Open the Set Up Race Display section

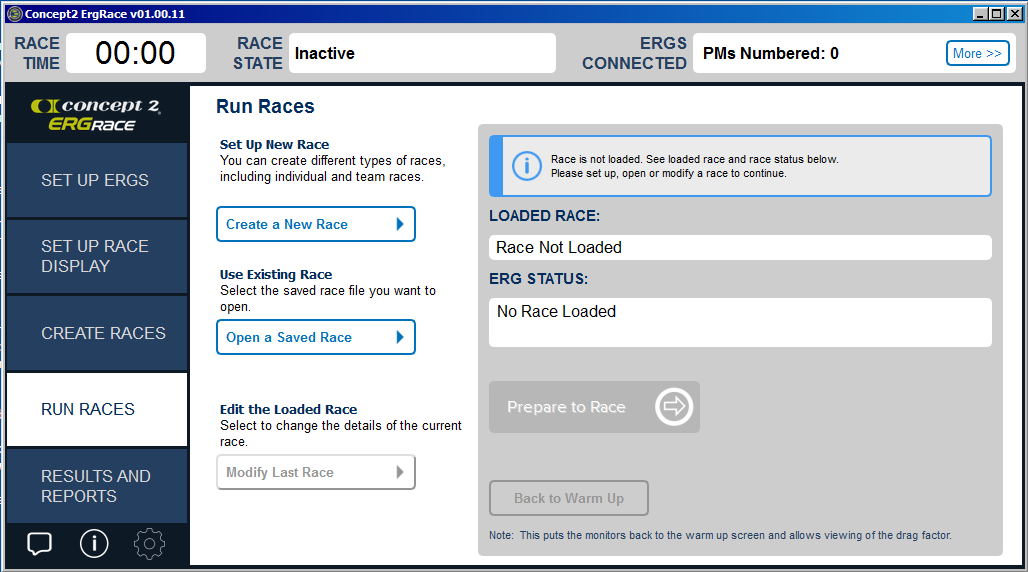point(96,256)
